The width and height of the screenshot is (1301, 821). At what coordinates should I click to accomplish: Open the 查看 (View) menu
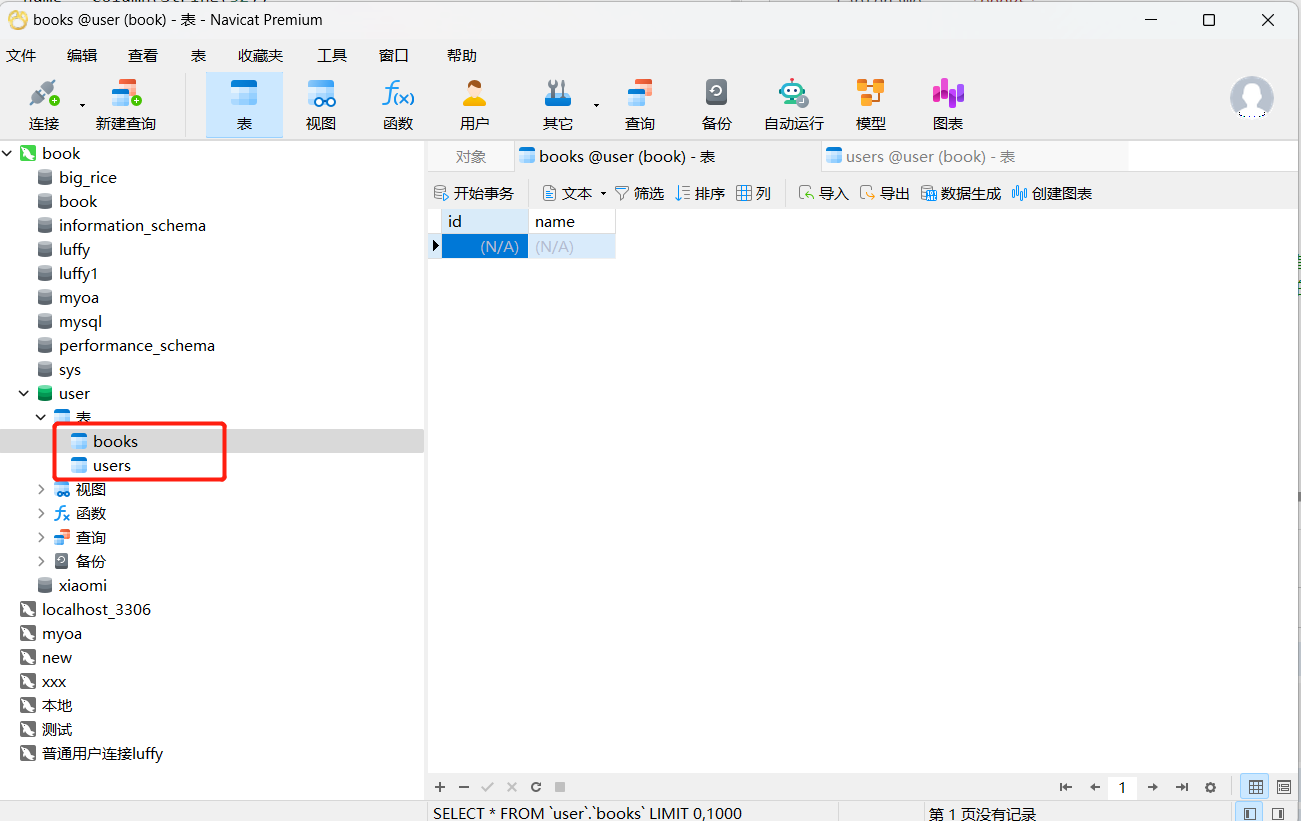pos(143,56)
